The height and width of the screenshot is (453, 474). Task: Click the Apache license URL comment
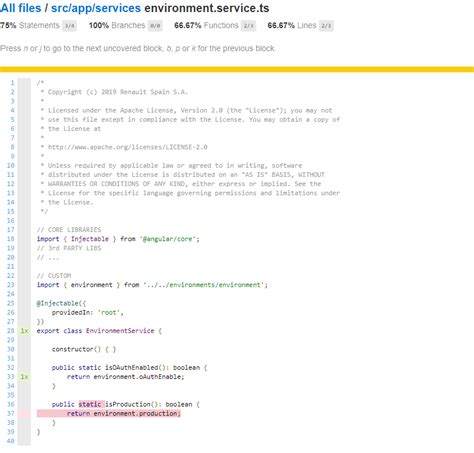point(124,147)
